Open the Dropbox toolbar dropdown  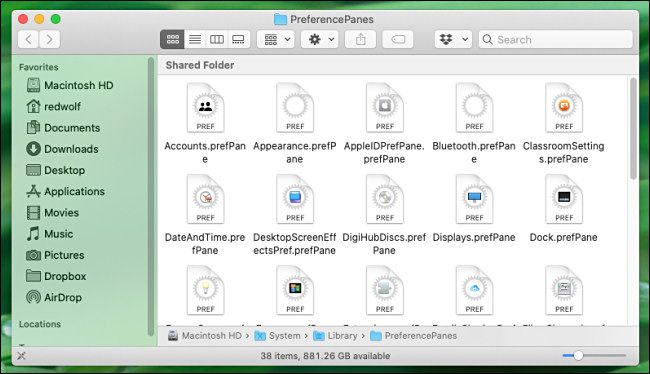click(454, 39)
